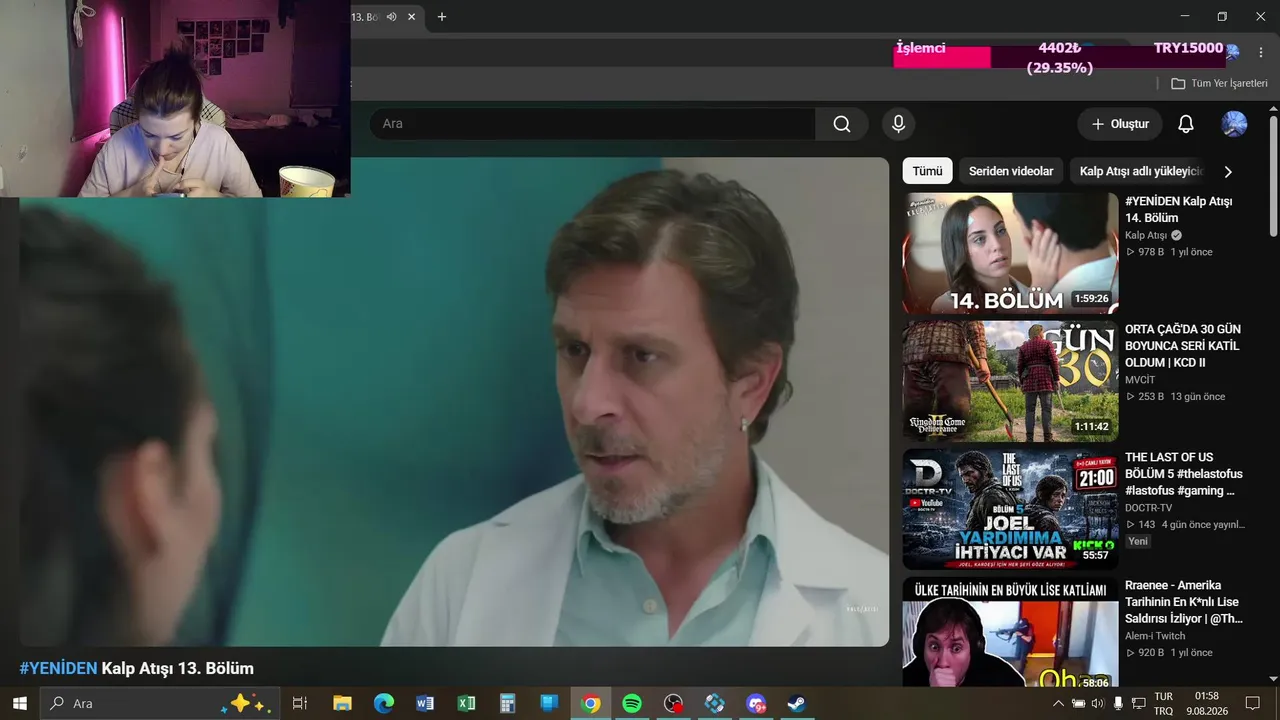Open Discord from the taskbar
Screen dimensions: 1280x720
click(x=756, y=703)
